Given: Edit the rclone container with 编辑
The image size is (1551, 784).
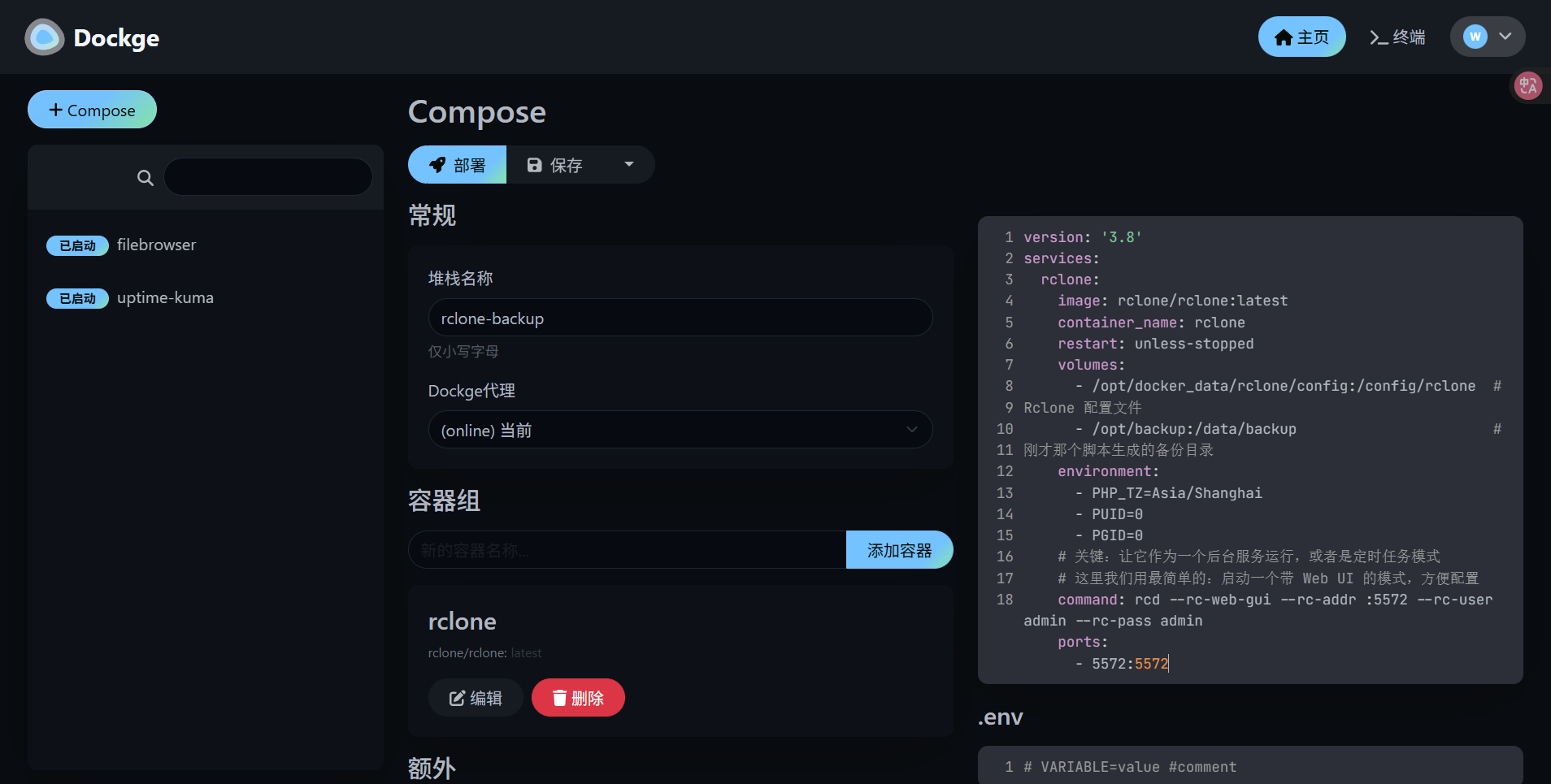Looking at the screenshot, I should point(476,698).
